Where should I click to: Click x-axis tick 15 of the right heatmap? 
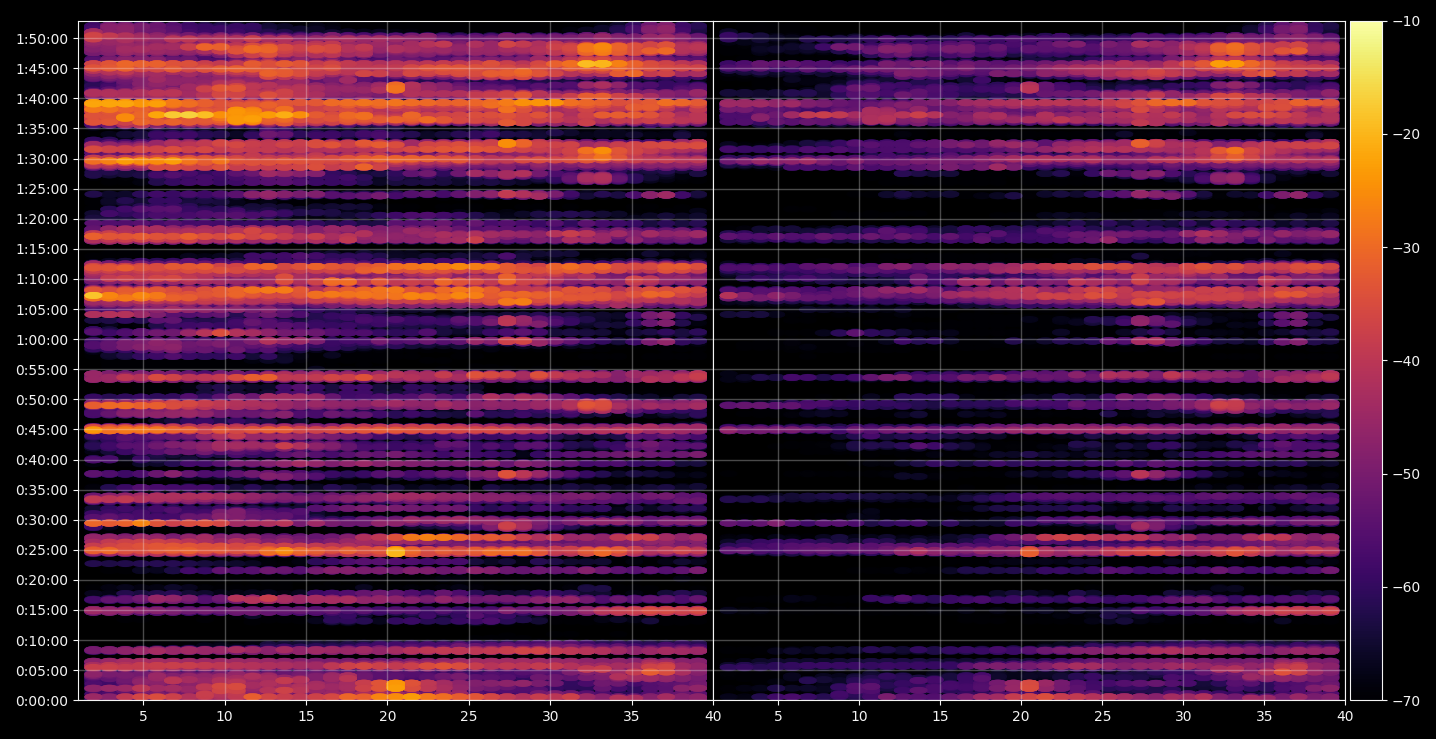940,716
